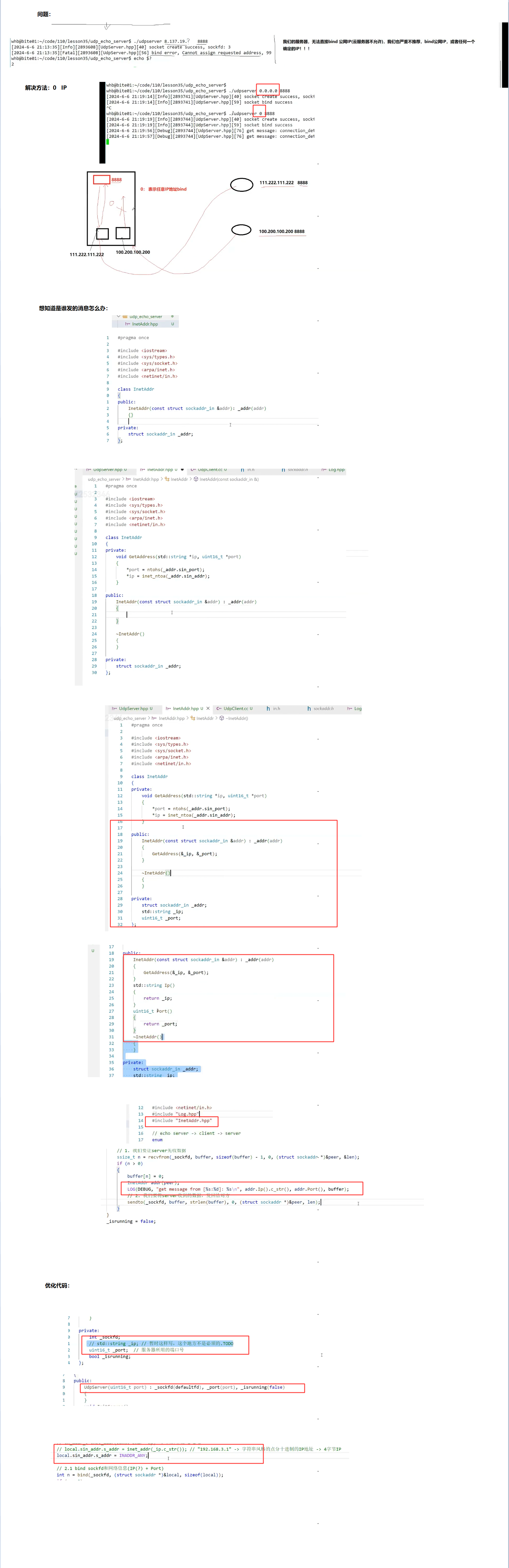Open in.h tab in third editor
This screenshot has width=509, height=1568.
pos(274,709)
